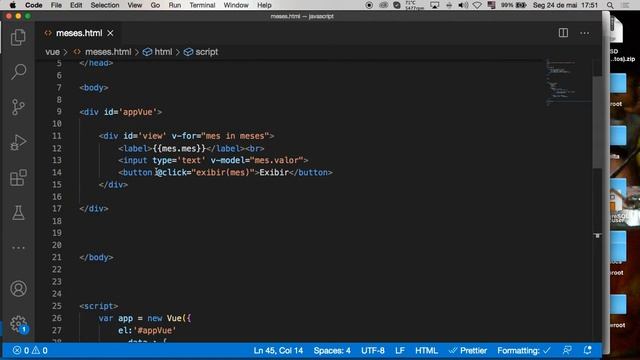
Task: Click the code minimap preview
Action: coord(568,84)
